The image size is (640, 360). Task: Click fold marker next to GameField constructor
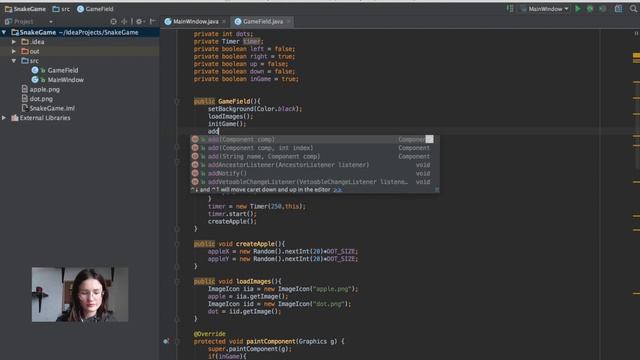pos(177,101)
